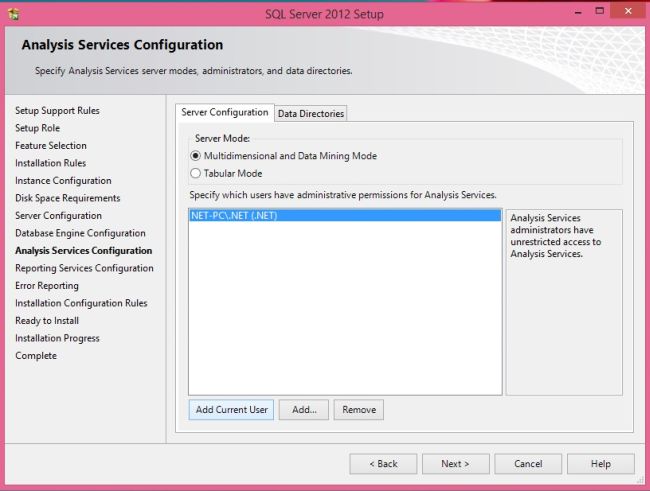This screenshot has width=650, height=491.
Task: Click the Remove button
Action: 359,410
